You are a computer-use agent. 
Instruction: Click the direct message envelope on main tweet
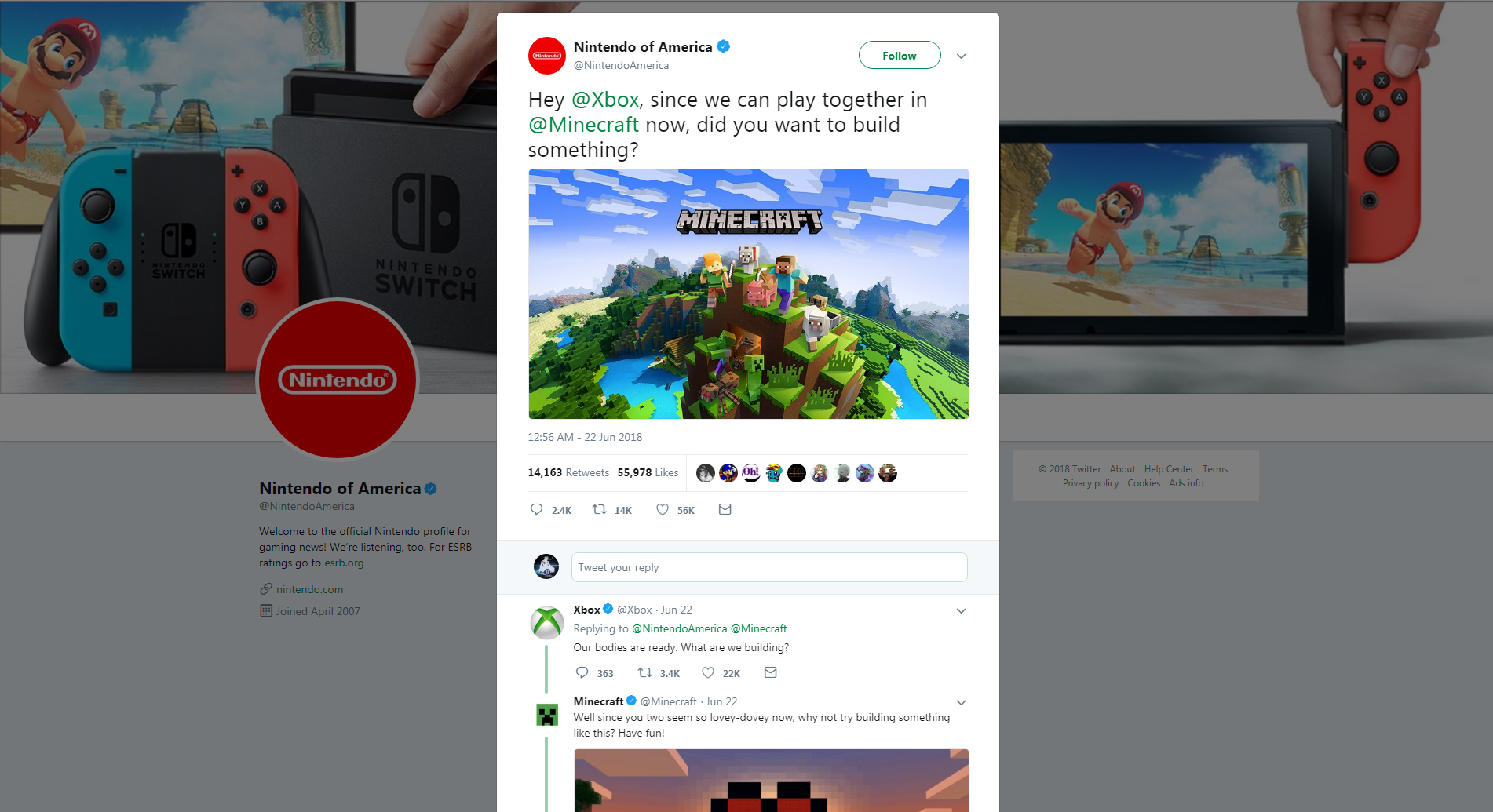pyautogui.click(x=725, y=509)
